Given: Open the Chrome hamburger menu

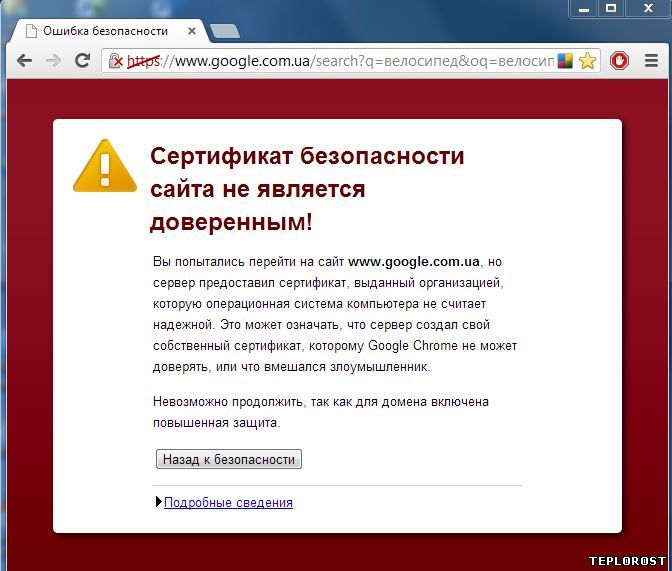Looking at the screenshot, I should [x=651, y=61].
